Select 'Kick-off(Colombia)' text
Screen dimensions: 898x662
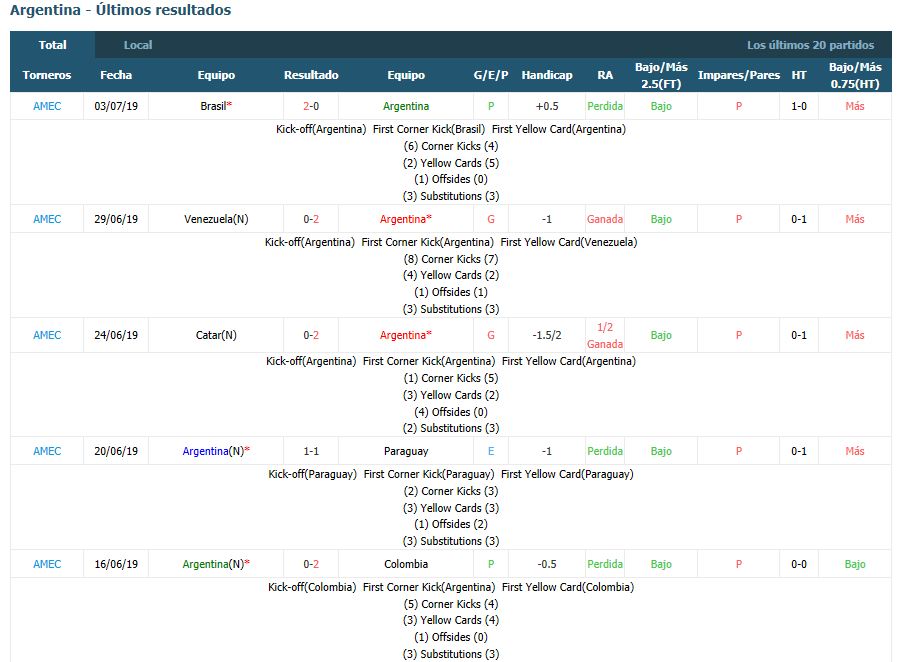point(312,587)
